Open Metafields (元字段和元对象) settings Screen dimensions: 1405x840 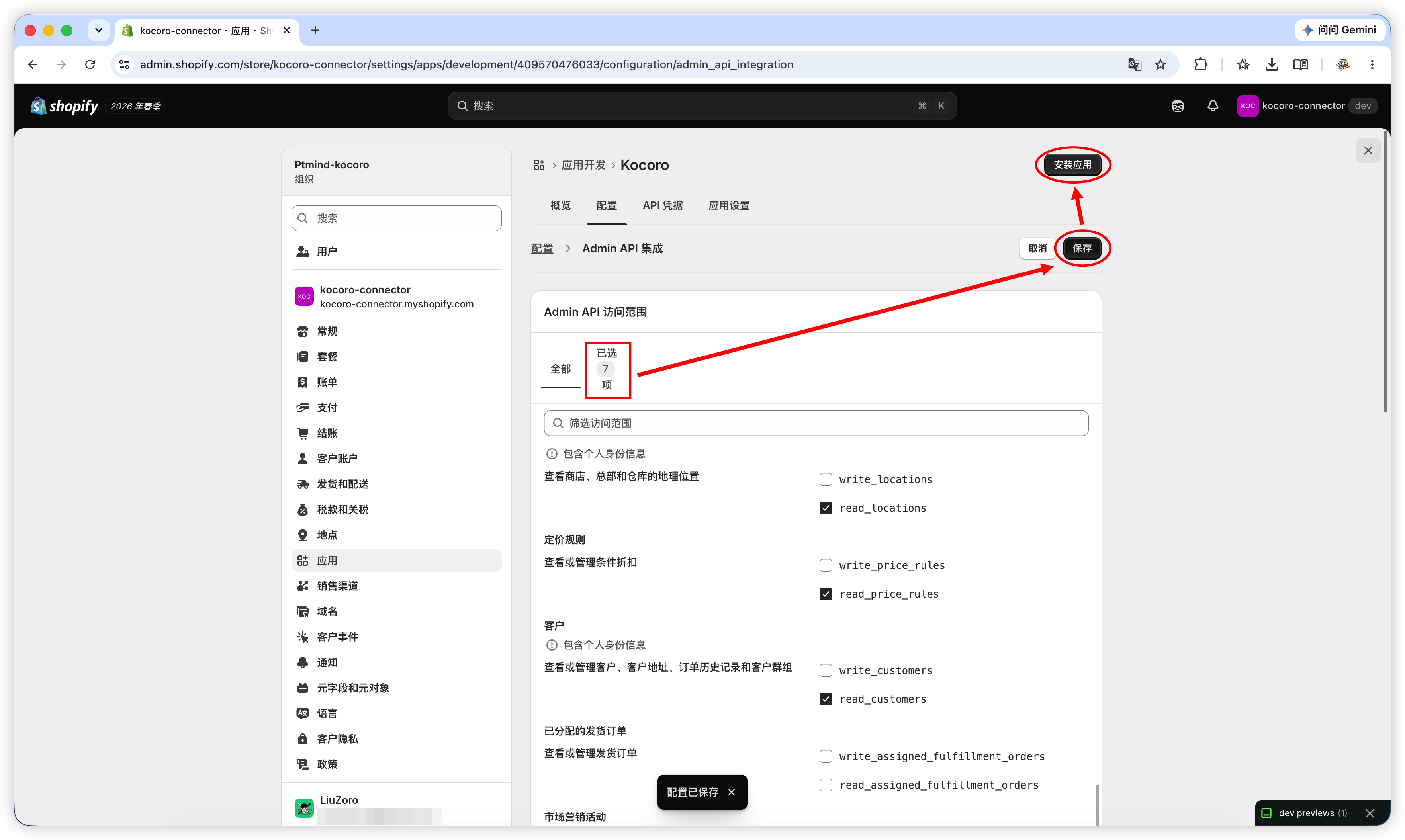(396, 688)
